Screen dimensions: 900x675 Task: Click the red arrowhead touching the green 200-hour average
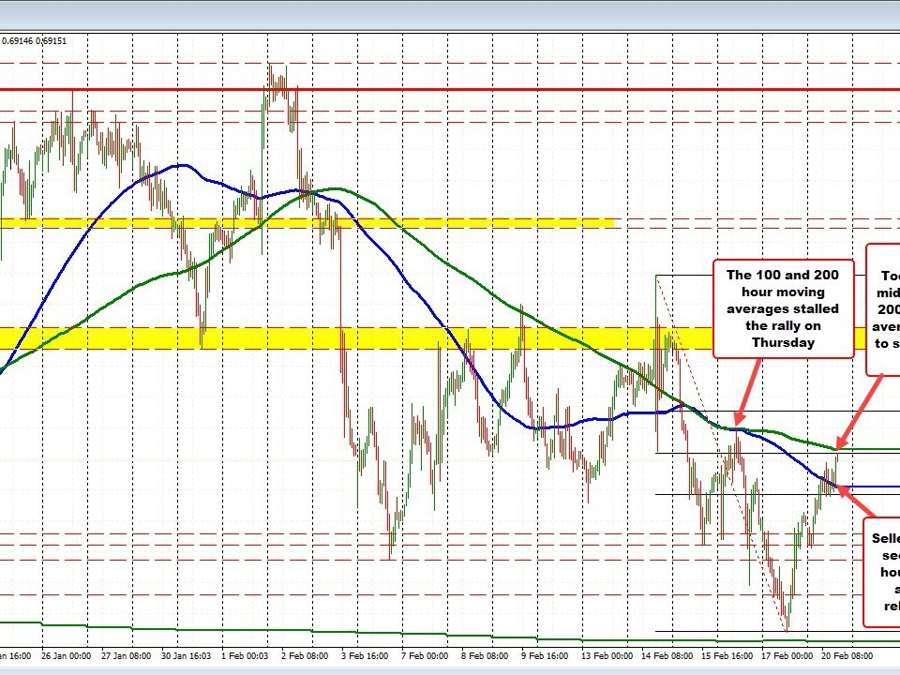click(839, 441)
